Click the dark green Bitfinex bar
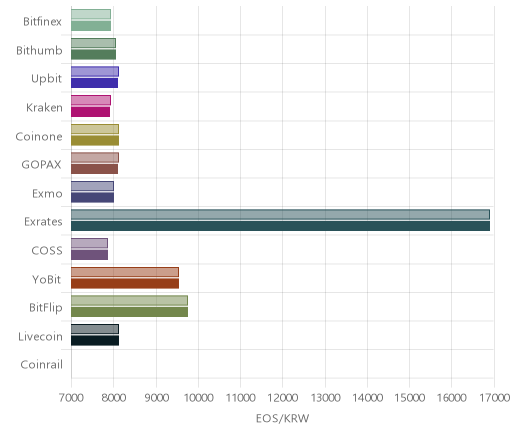 pyautogui.click(x=91, y=26)
